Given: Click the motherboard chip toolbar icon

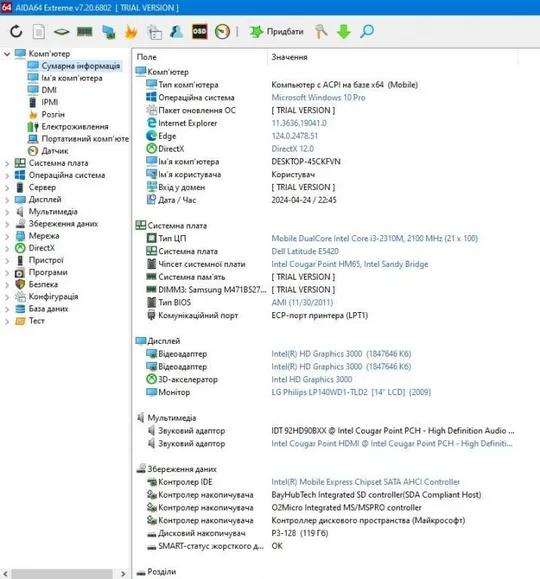Looking at the screenshot, I should click(61, 32).
